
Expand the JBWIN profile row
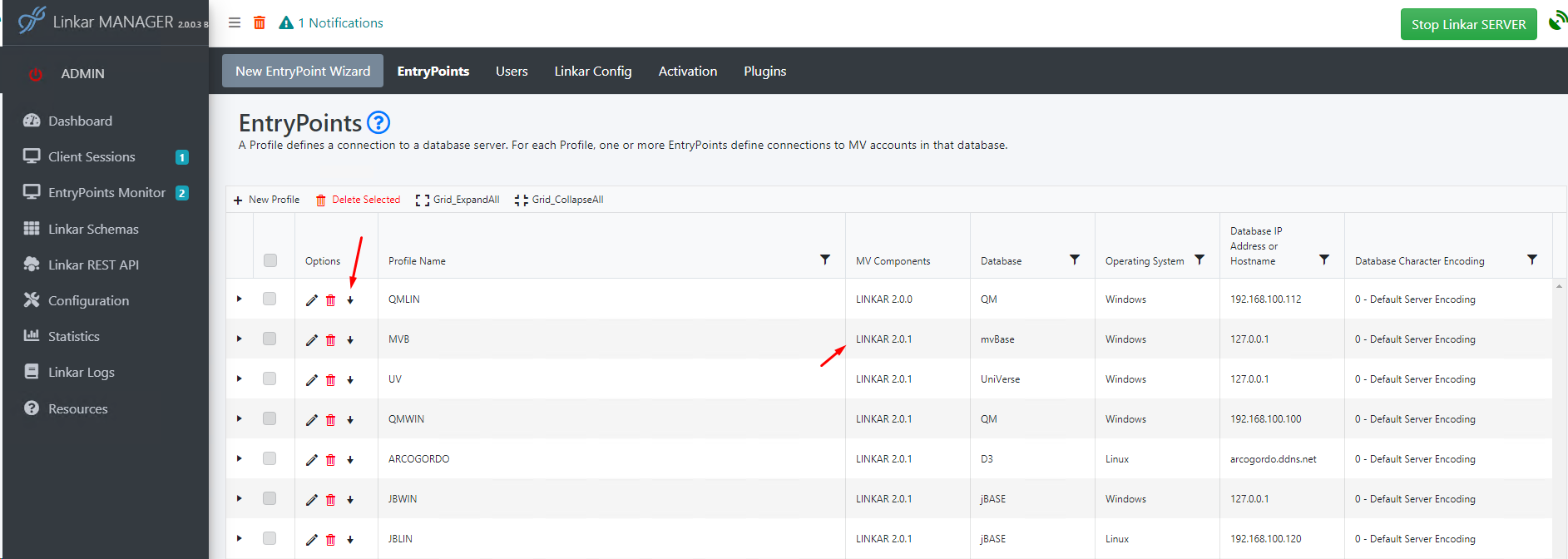pos(240,498)
